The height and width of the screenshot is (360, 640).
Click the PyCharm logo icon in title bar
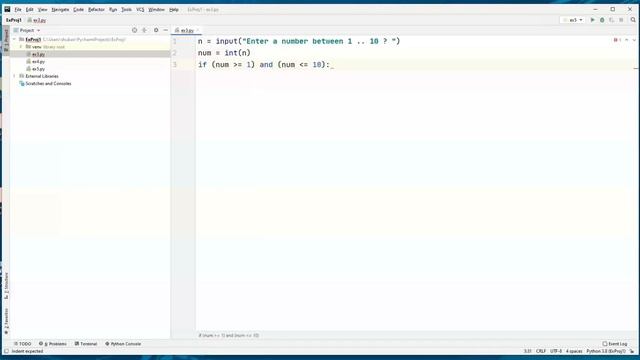7,9
